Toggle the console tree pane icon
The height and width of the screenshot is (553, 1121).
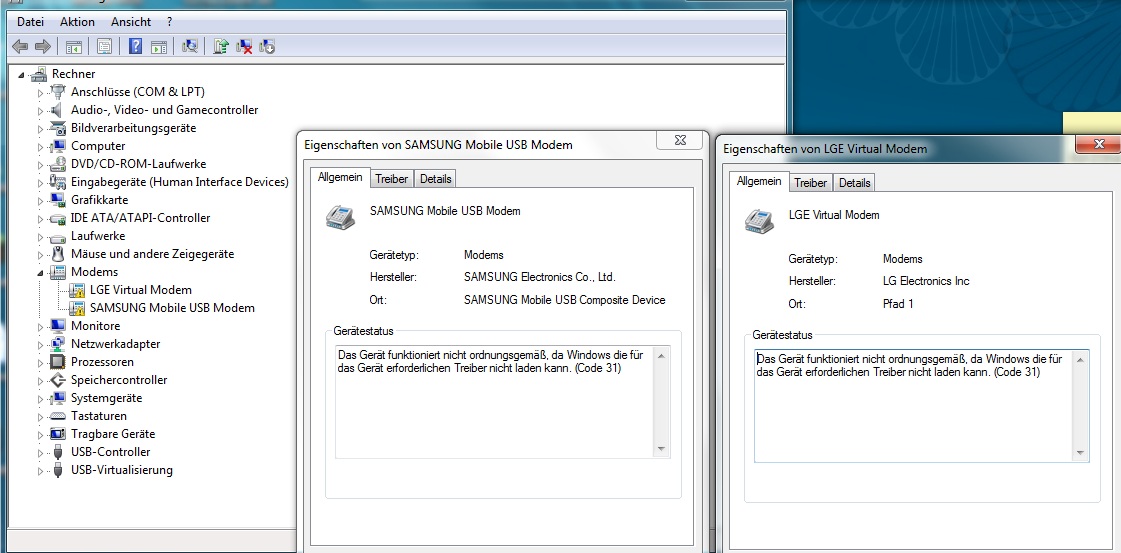(x=74, y=46)
